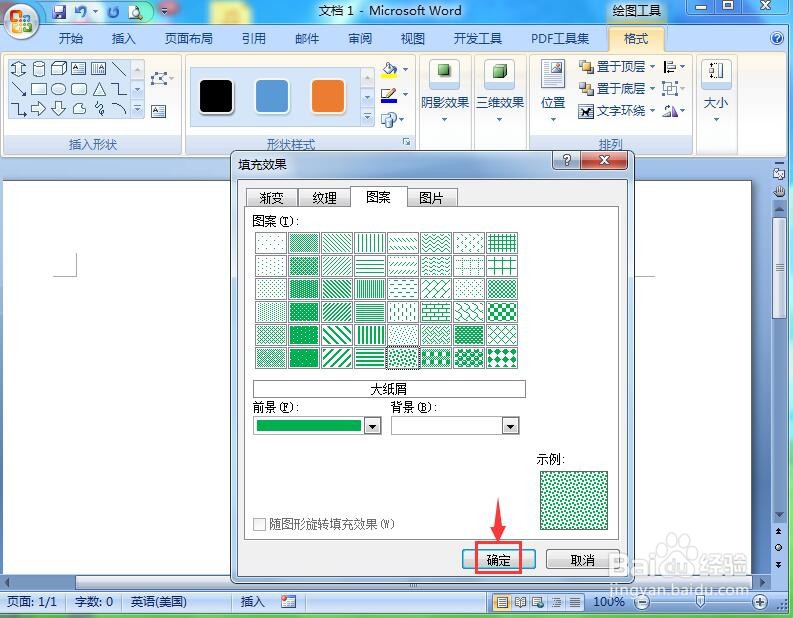793x618 pixels.
Task: Switch to outline view in the status bar
Action: [x=557, y=602]
